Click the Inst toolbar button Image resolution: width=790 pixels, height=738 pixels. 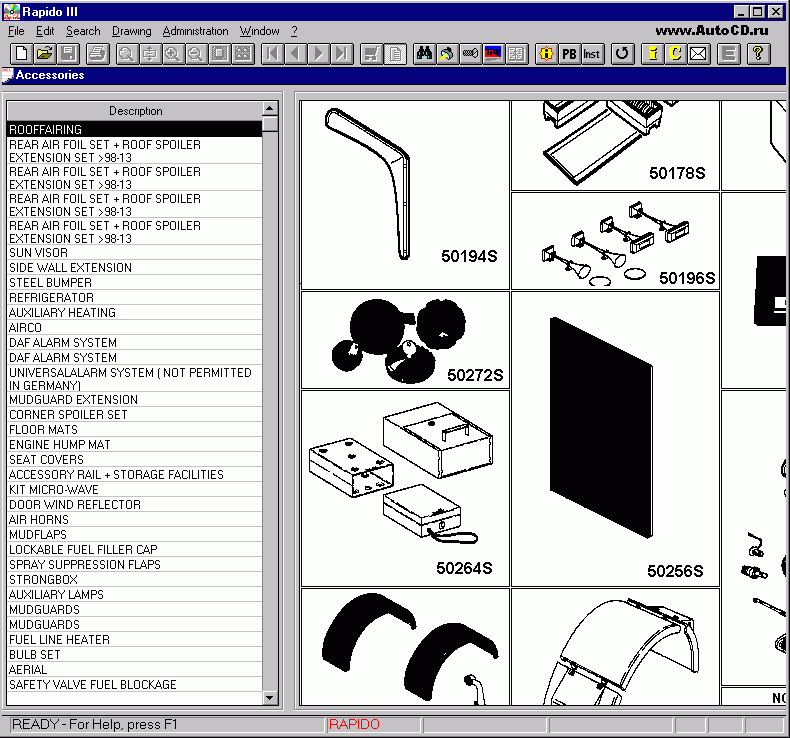[x=592, y=53]
